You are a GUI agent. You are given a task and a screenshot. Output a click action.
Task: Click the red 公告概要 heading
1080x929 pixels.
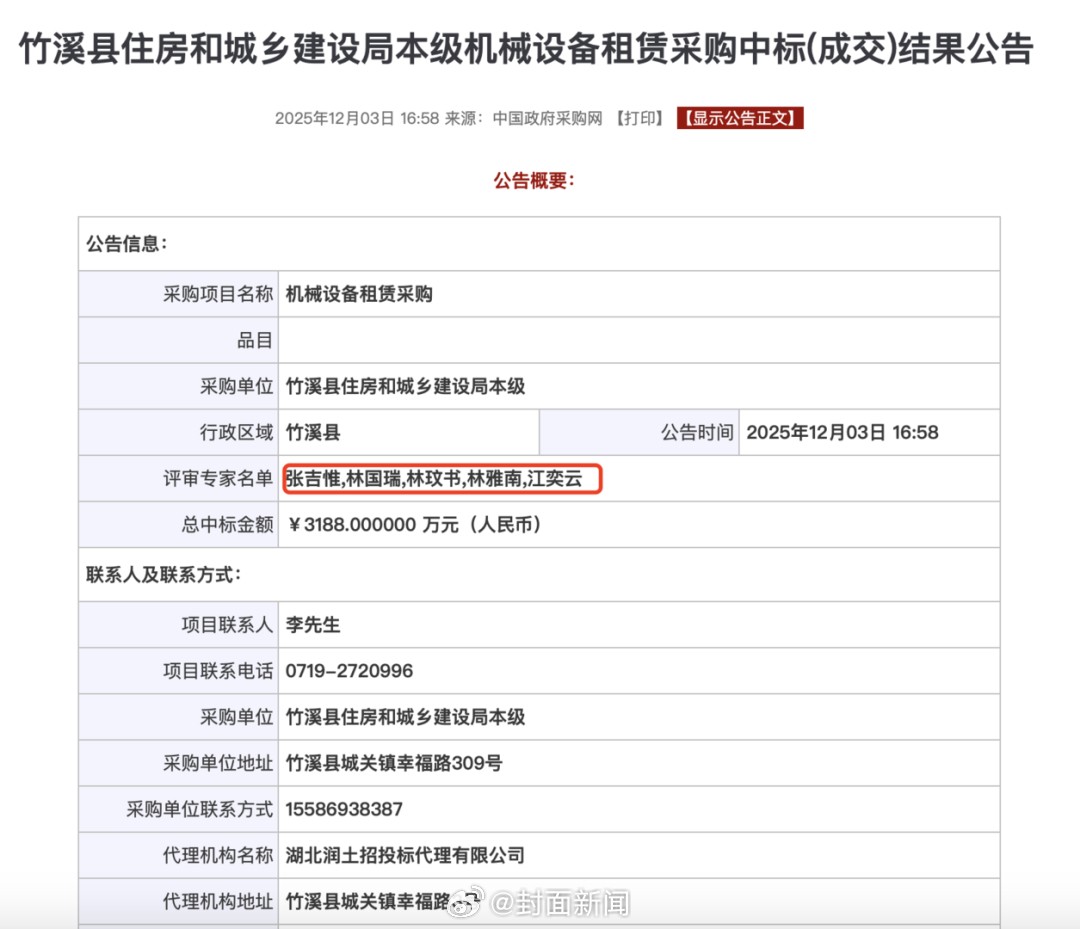[534, 181]
